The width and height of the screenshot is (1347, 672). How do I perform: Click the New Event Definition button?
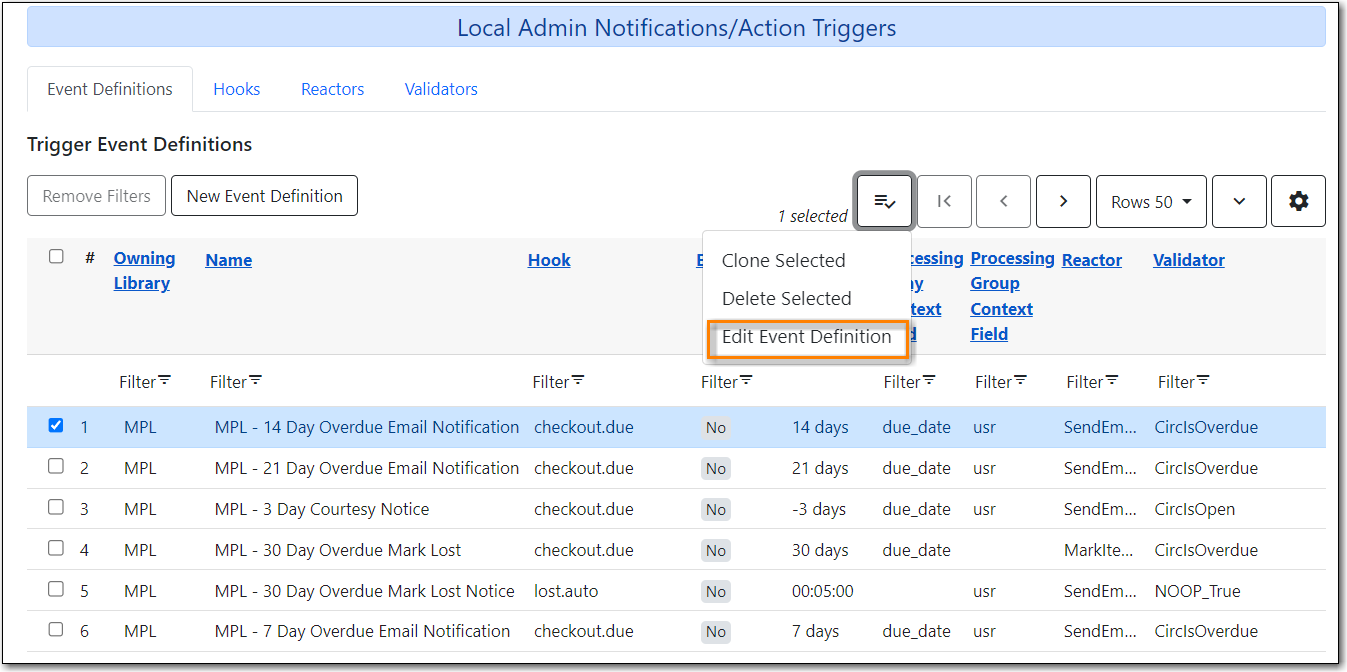[264, 195]
